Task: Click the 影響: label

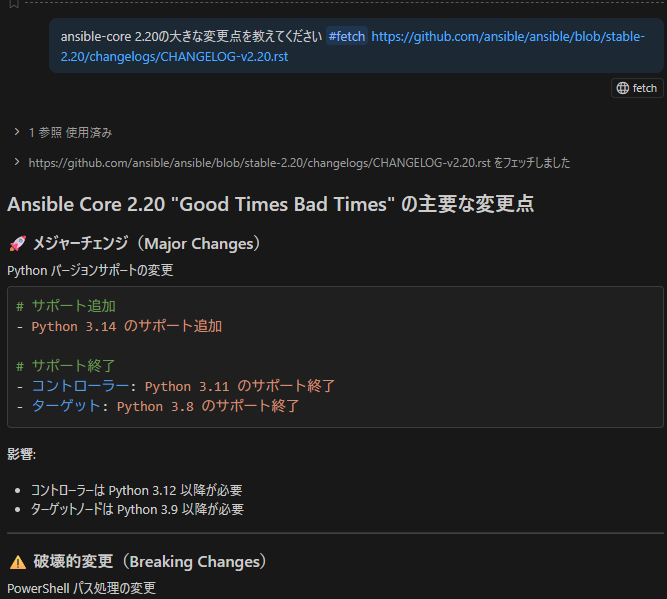Action: tap(22, 454)
